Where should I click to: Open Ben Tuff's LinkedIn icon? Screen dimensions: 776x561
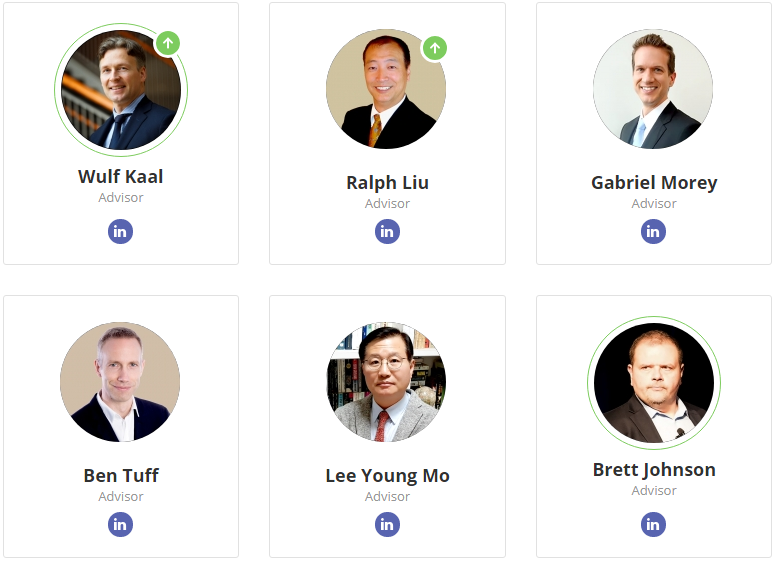(x=120, y=524)
